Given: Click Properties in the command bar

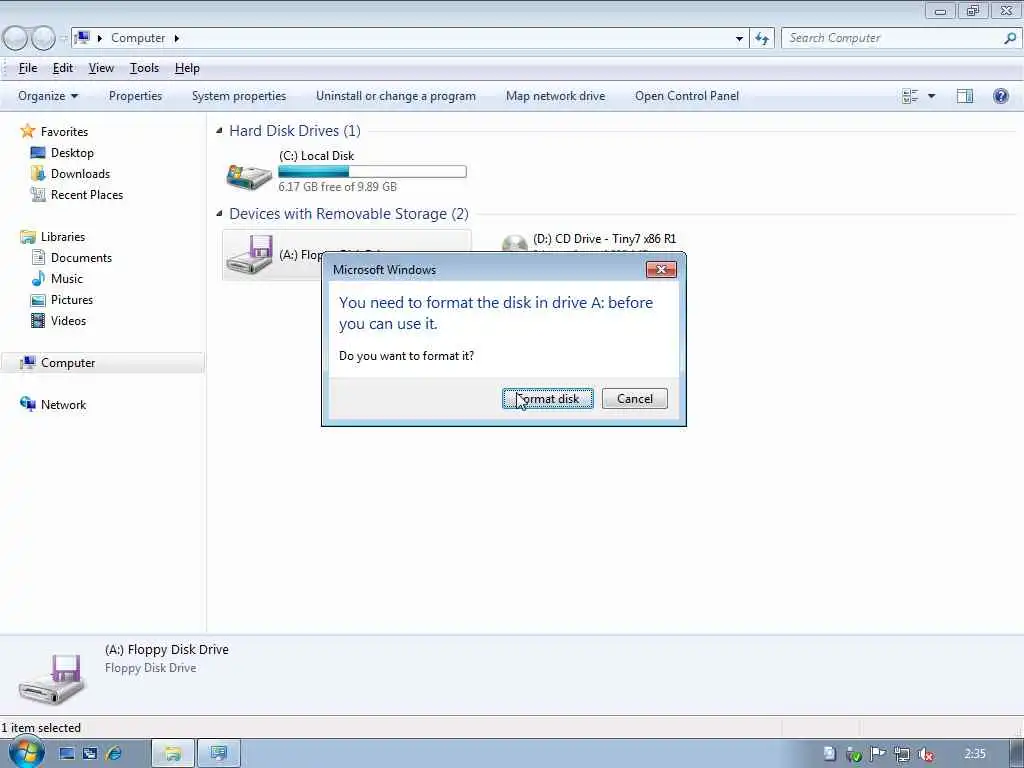Looking at the screenshot, I should (135, 96).
